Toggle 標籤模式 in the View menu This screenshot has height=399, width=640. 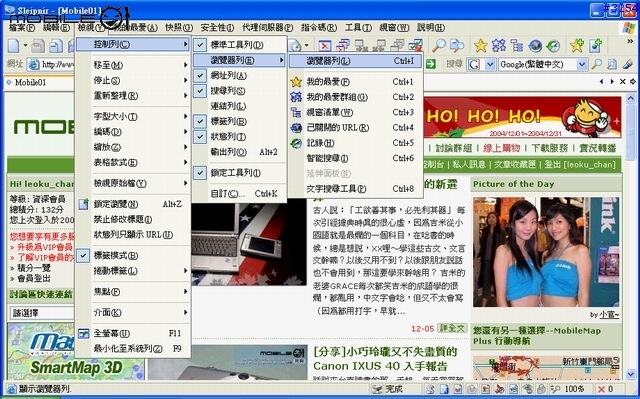(133, 256)
